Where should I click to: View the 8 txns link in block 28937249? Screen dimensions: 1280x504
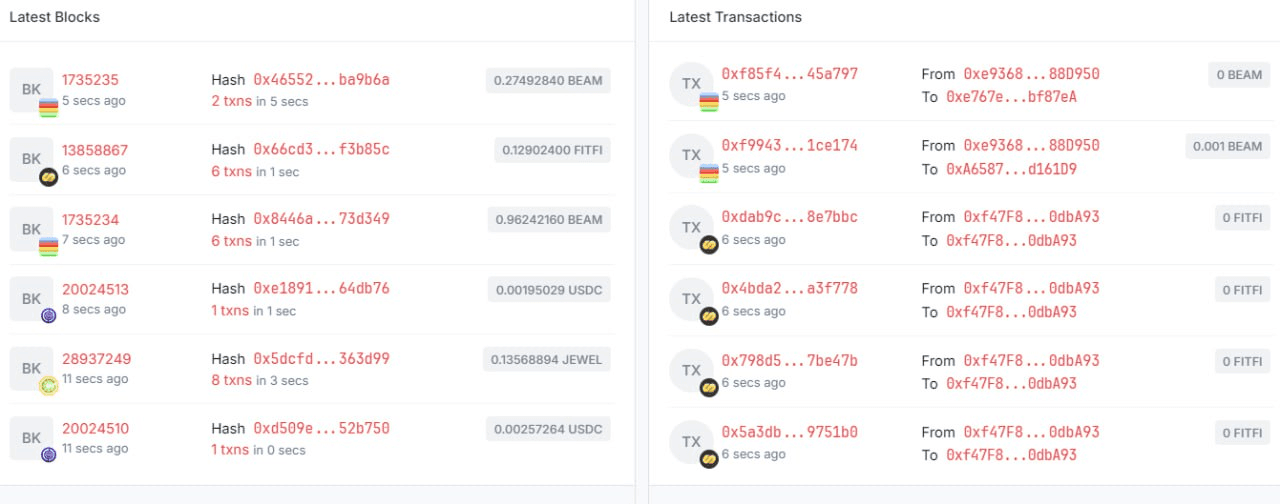(x=231, y=380)
